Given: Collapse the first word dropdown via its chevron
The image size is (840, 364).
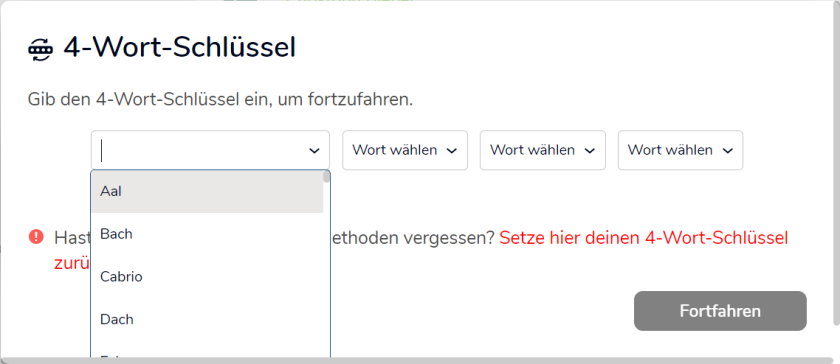Looking at the screenshot, I should (314, 151).
